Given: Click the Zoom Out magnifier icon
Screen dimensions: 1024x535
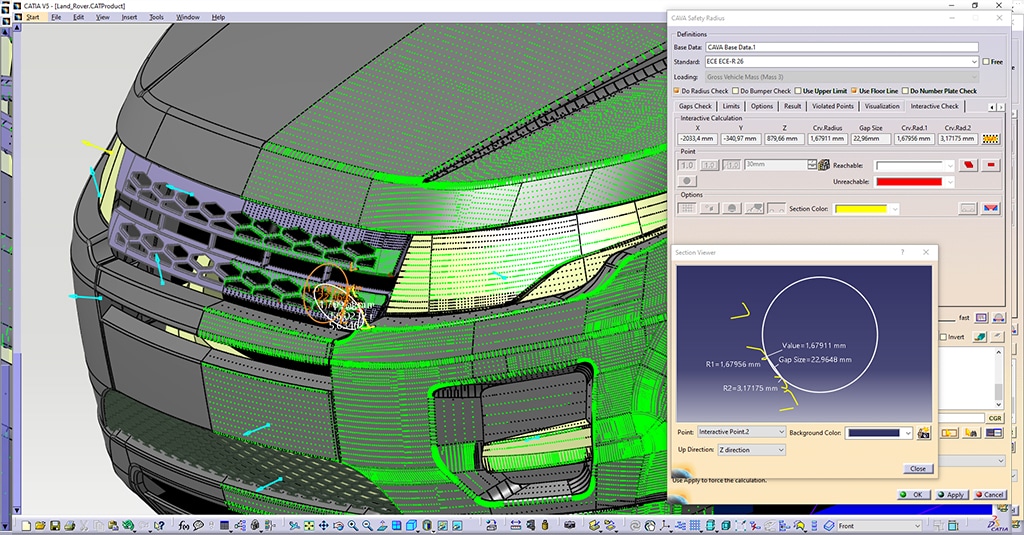Looking at the screenshot, I should [368, 526].
